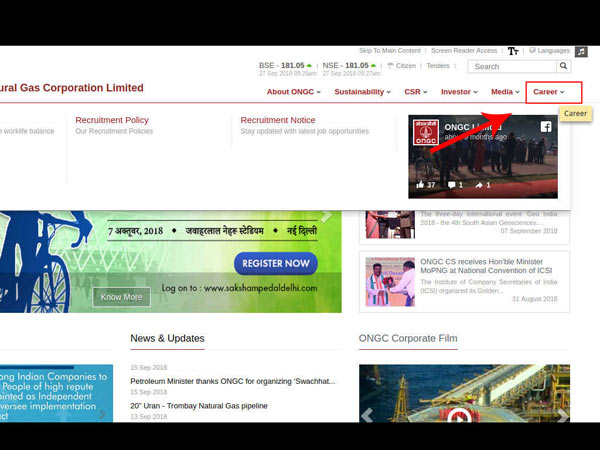600x450 pixels.
Task: Click the ONGC logo in Facebook card
Action: [426, 132]
